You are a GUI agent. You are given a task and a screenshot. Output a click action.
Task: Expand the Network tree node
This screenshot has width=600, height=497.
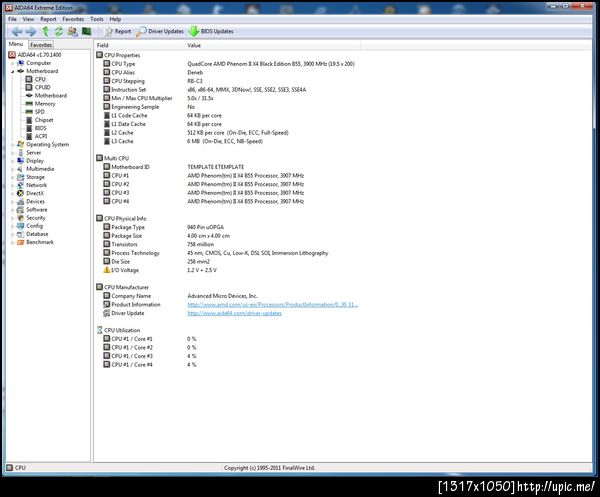(13, 185)
